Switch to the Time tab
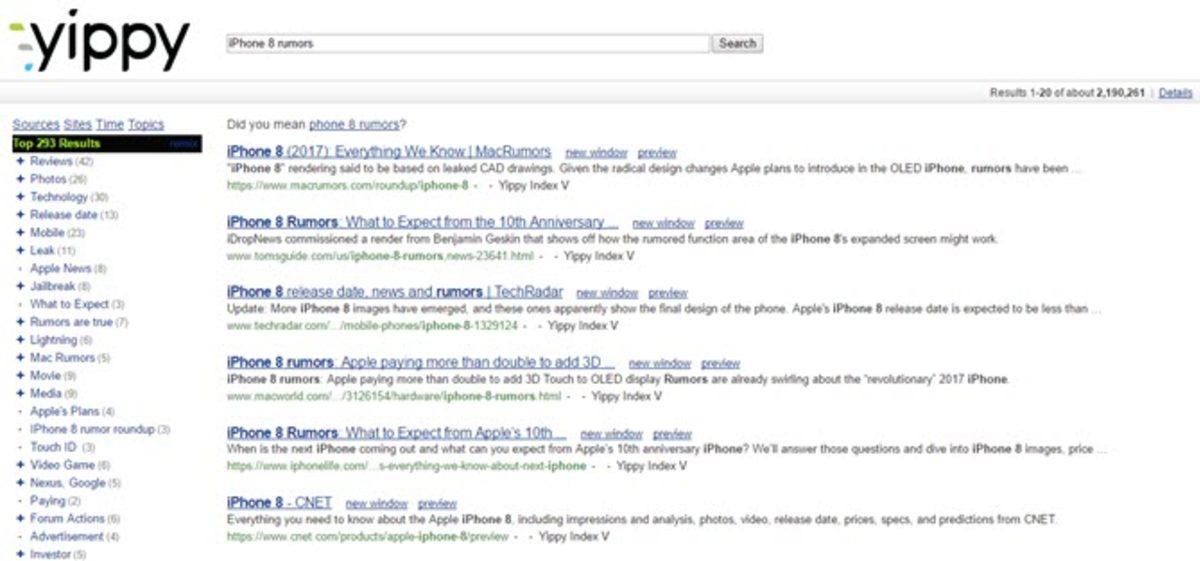Viewport: 1200px width, 561px height. pyautogui.click(x=110, y=124)
